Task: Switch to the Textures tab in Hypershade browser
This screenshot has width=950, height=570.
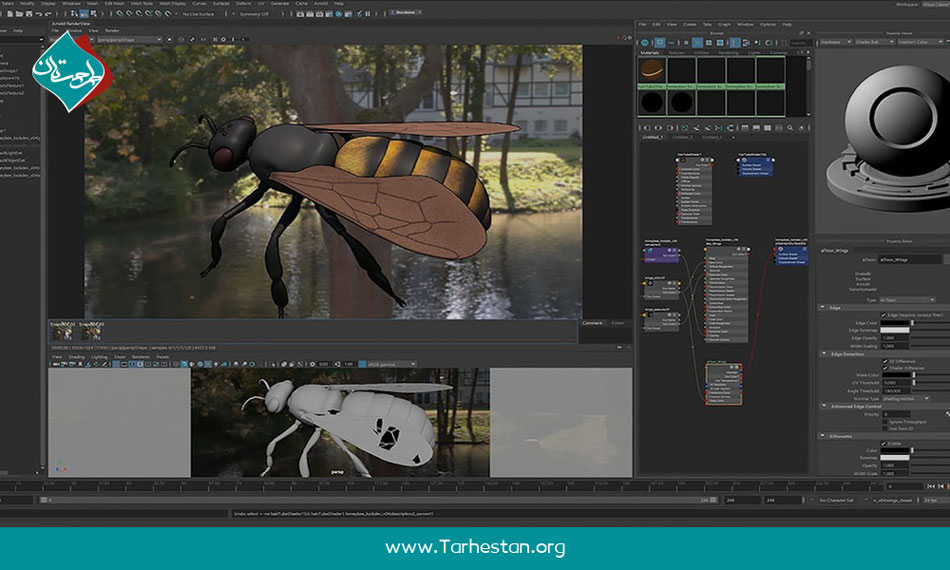Action: click(x=676, y=53)
